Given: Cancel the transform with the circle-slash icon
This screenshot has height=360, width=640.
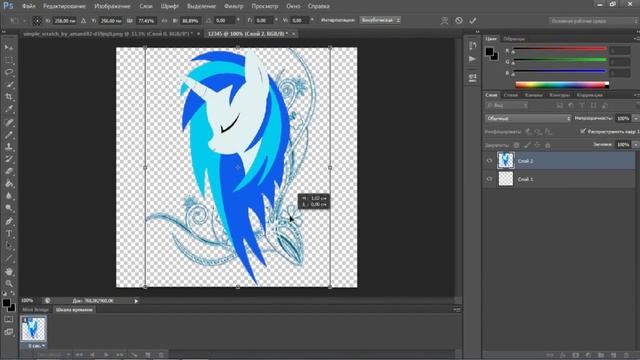Looking at the screenshot, I should [459, 20].
